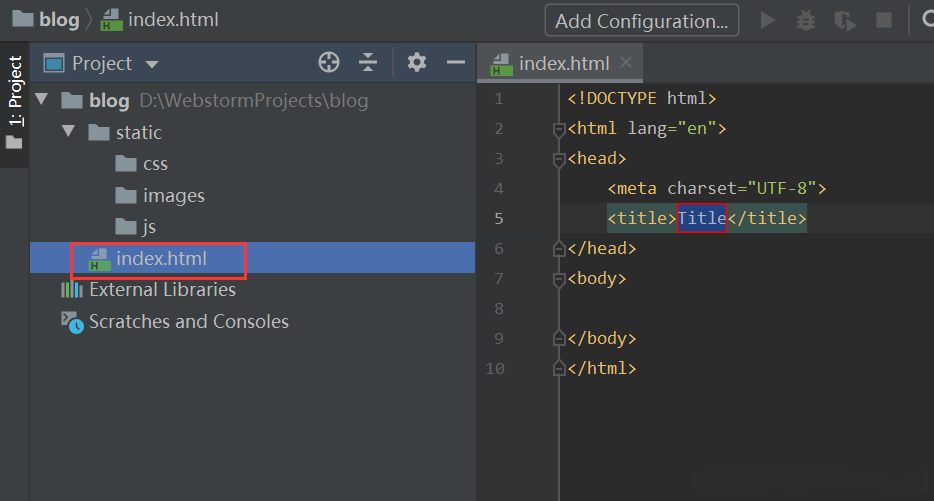Switch to the index.html editor tab
934x501 pixels.
563,63
